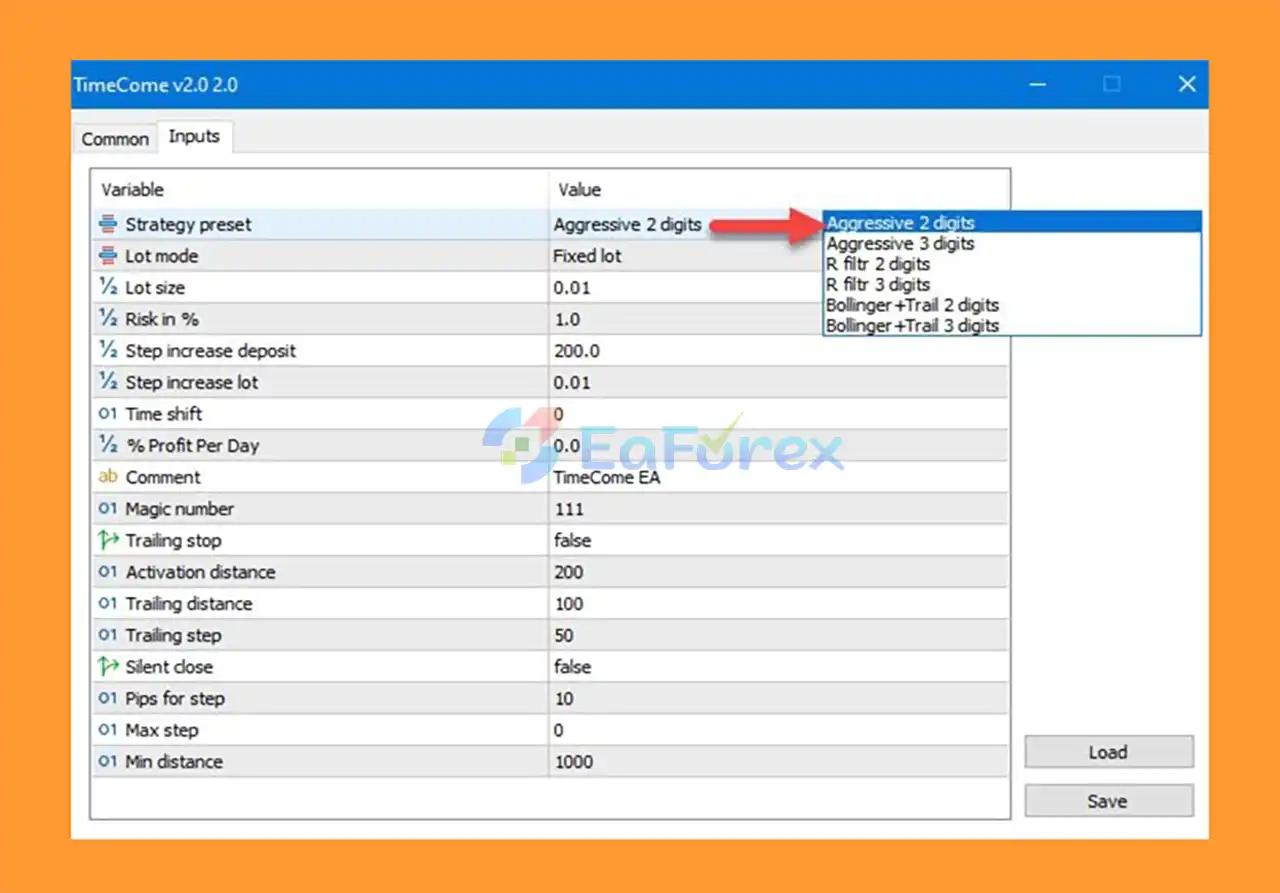Click the Save button

click(1108, 801)
